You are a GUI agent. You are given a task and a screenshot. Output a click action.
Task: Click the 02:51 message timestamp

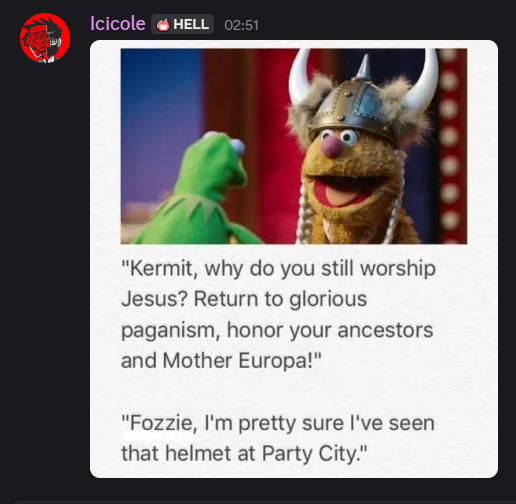click(241, 25)
